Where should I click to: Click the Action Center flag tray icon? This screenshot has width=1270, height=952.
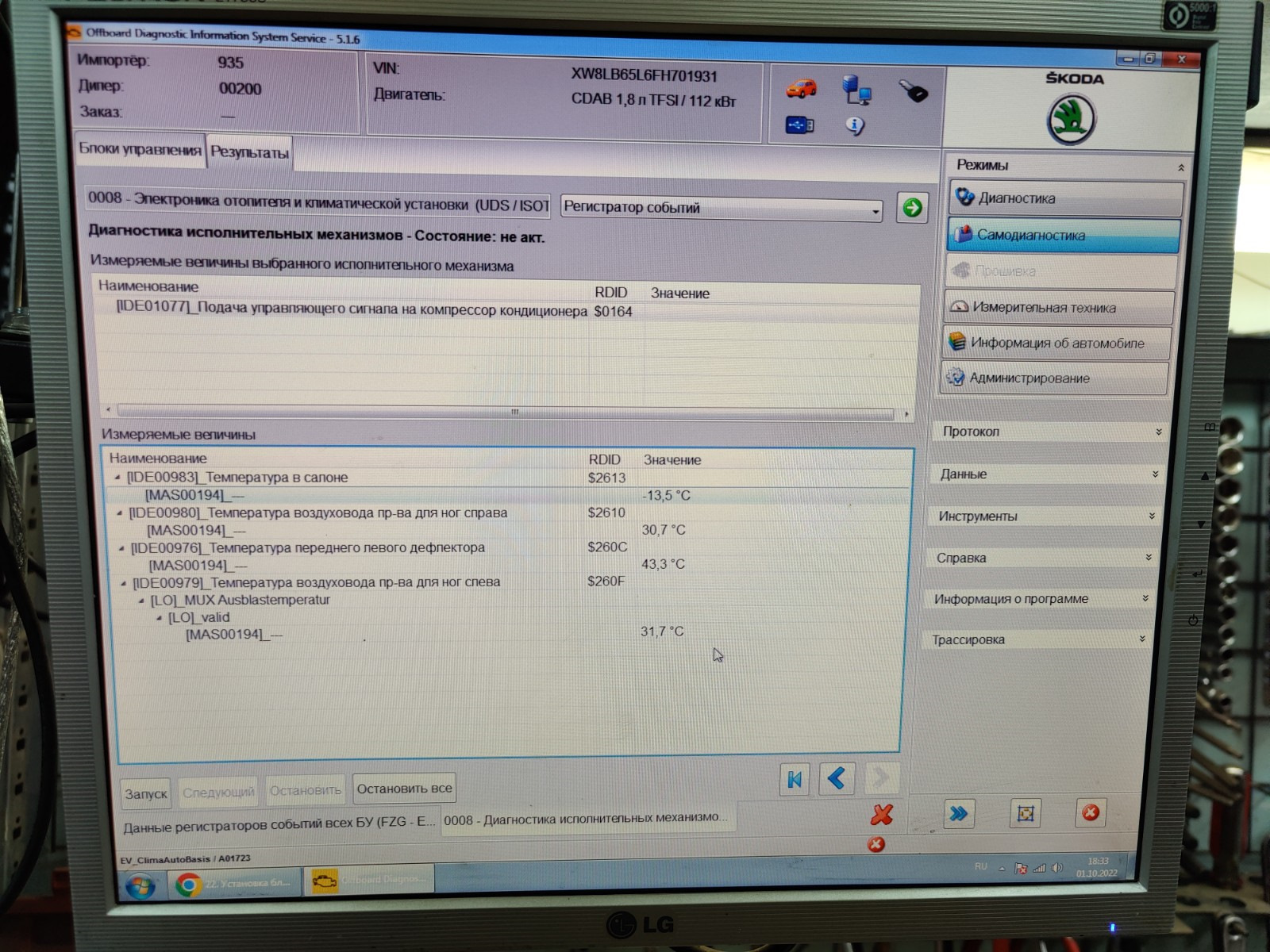tap(1021, 869)
